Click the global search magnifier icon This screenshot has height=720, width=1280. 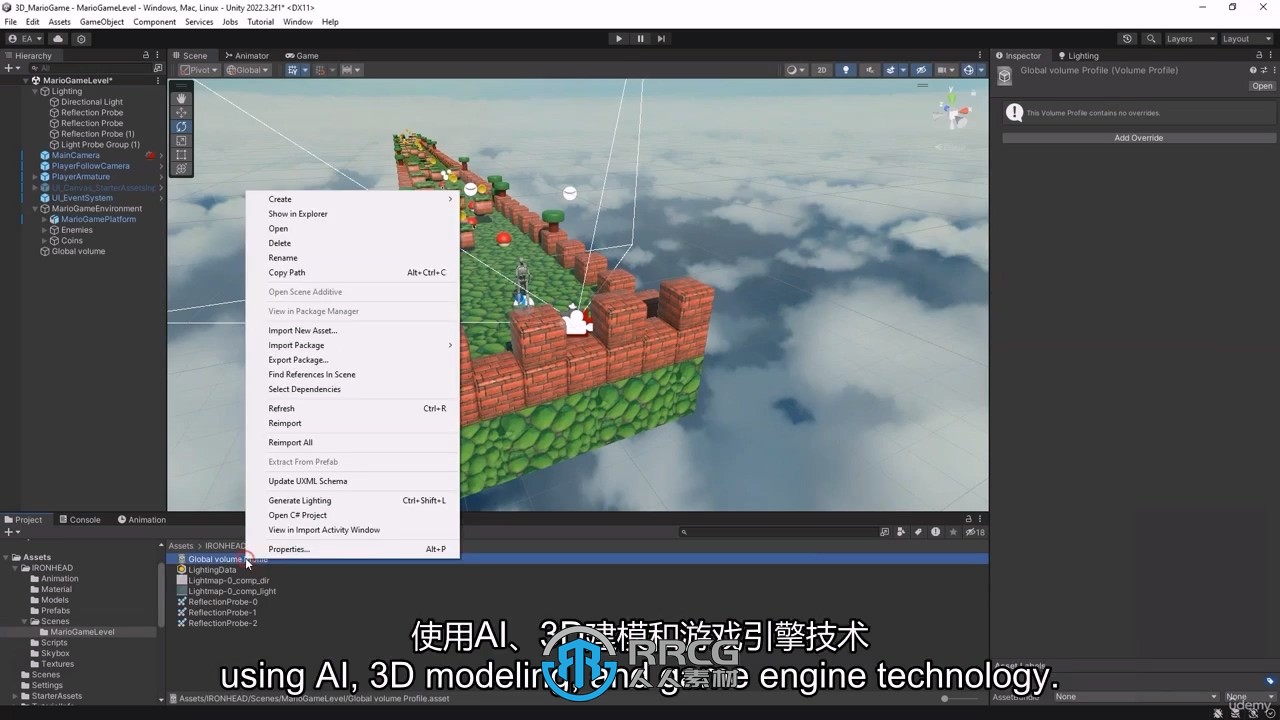tap(1149, 39)
